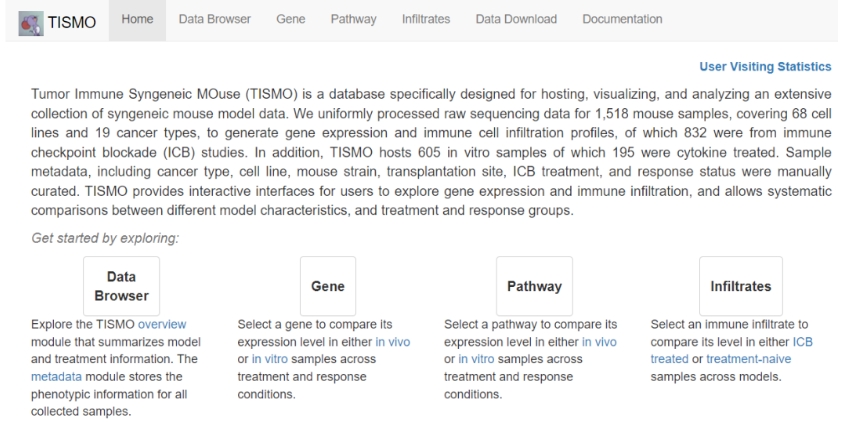This screenshot has height=422, width=841.
Task: Open the ICB treated link
Action: click(x=732, y=351)
